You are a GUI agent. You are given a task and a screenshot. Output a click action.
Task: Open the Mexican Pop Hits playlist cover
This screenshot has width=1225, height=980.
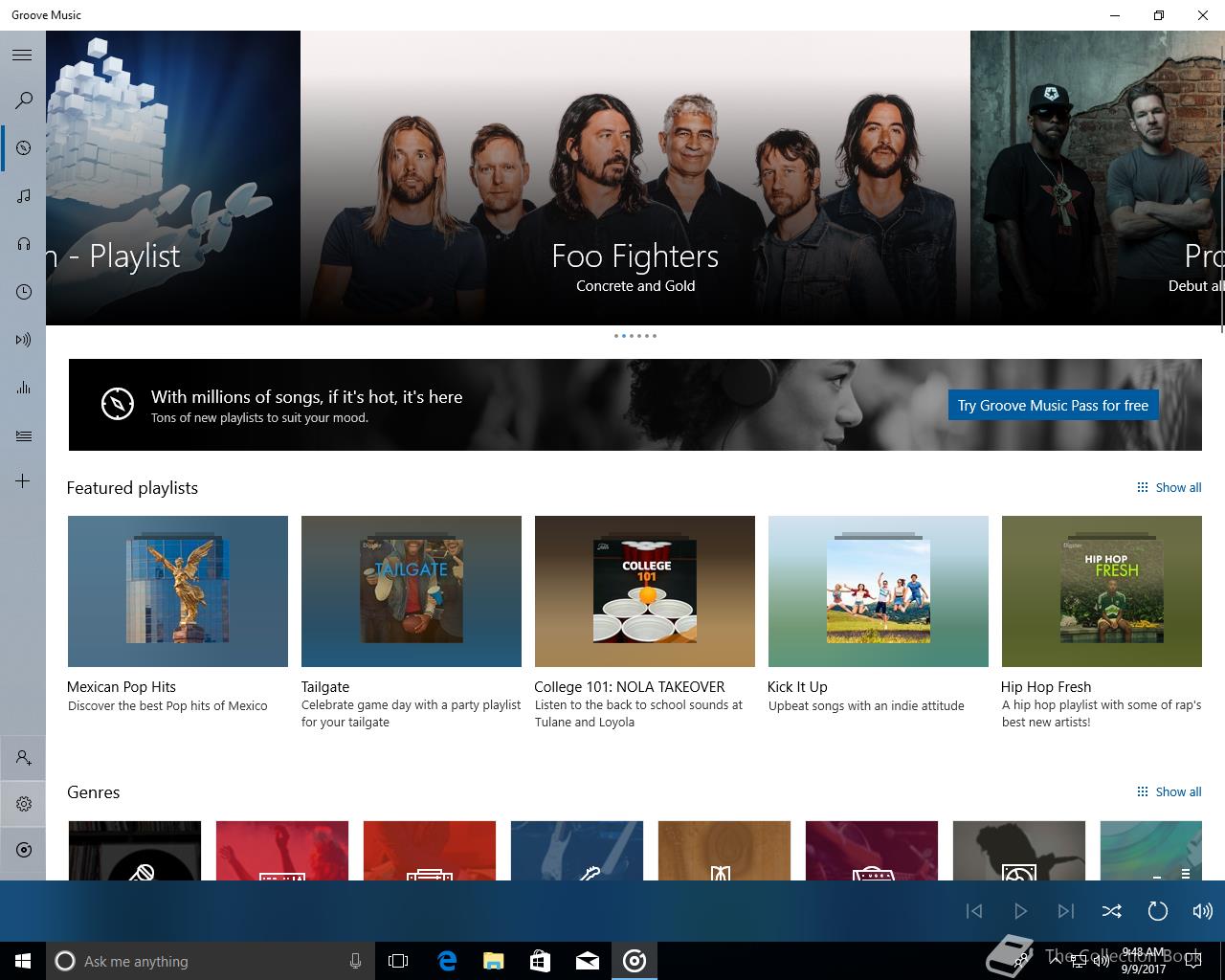[x=178, y=591]
